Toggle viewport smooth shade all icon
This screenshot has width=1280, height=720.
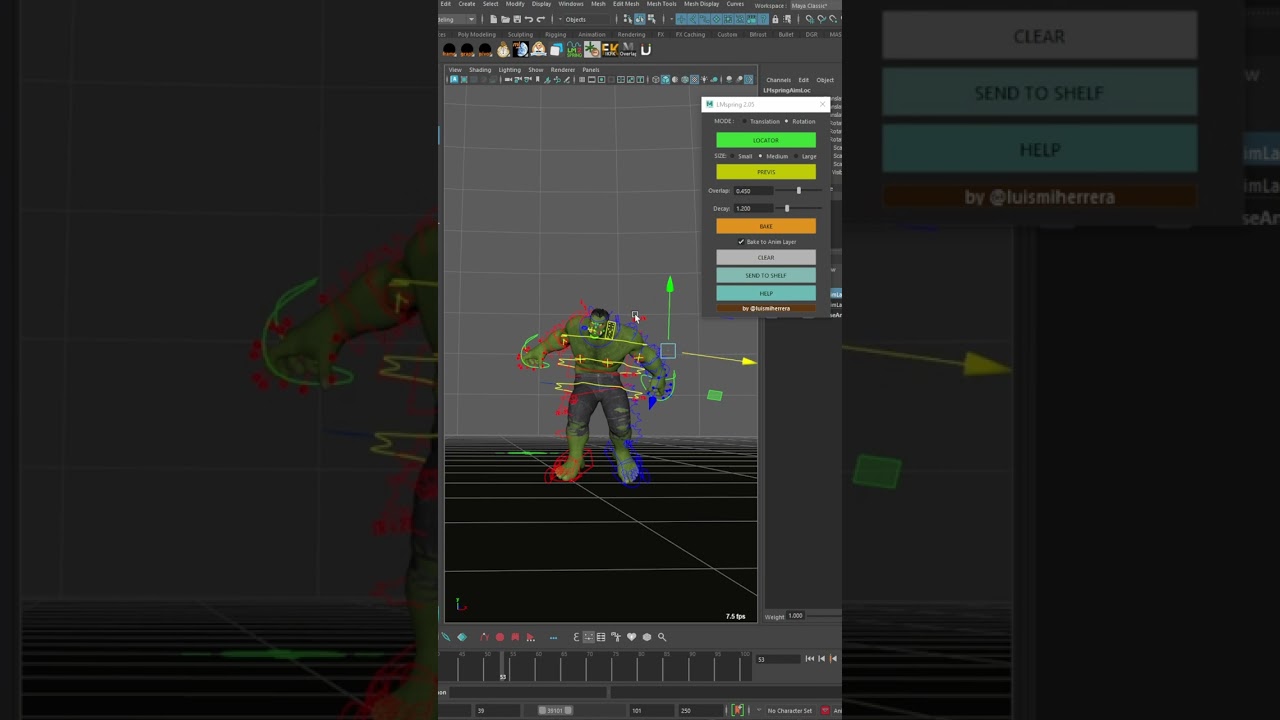click(x=665, y=80)
